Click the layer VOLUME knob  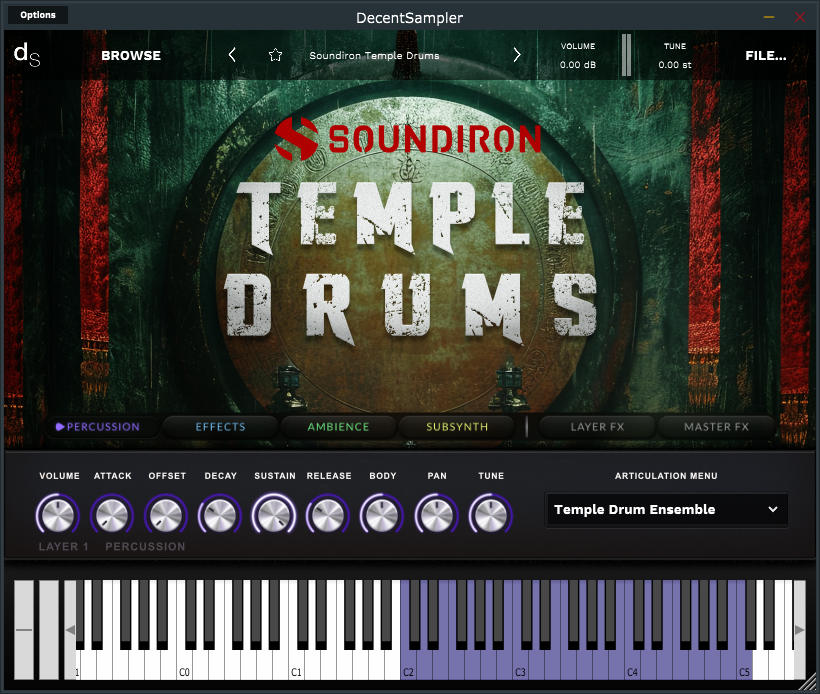[58, 515]
